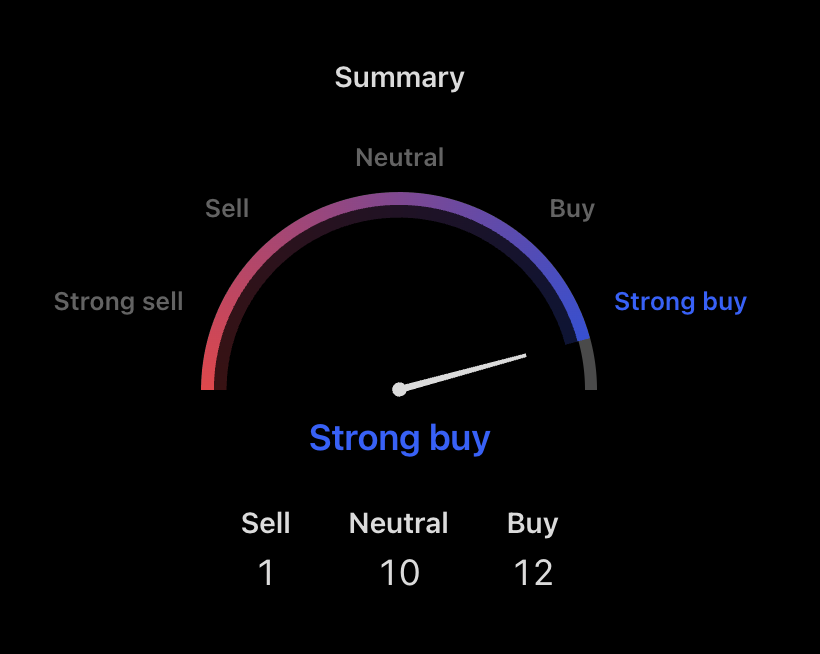The width and height of the screenshot is (820, 654).
Task: Click the blue Strong buy gauge label
Action: pyautogui.click(x=680, y=302)
